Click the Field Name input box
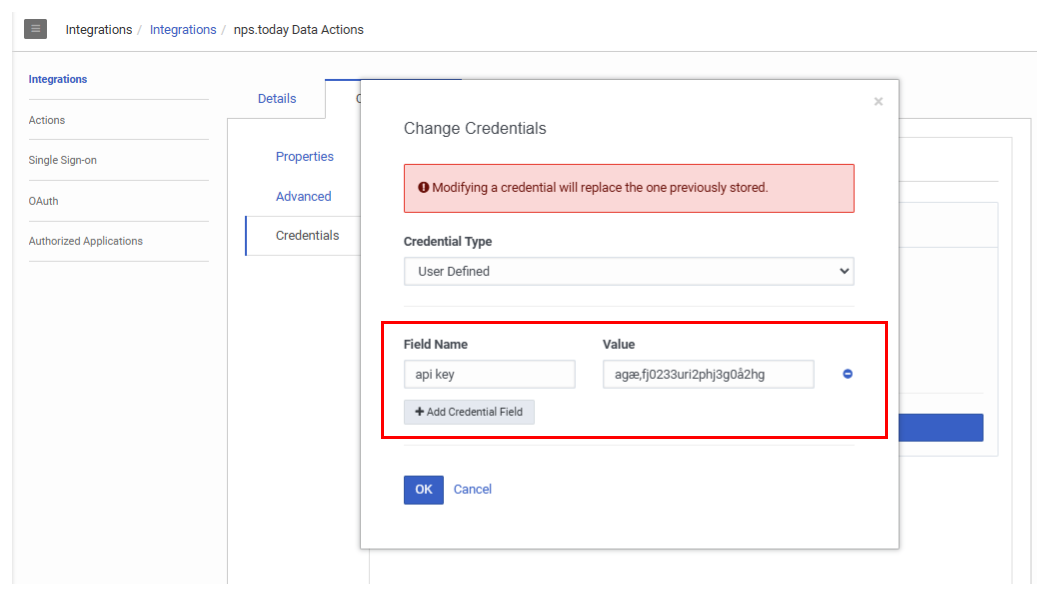The image size is (1046, 593). [489, 373]
